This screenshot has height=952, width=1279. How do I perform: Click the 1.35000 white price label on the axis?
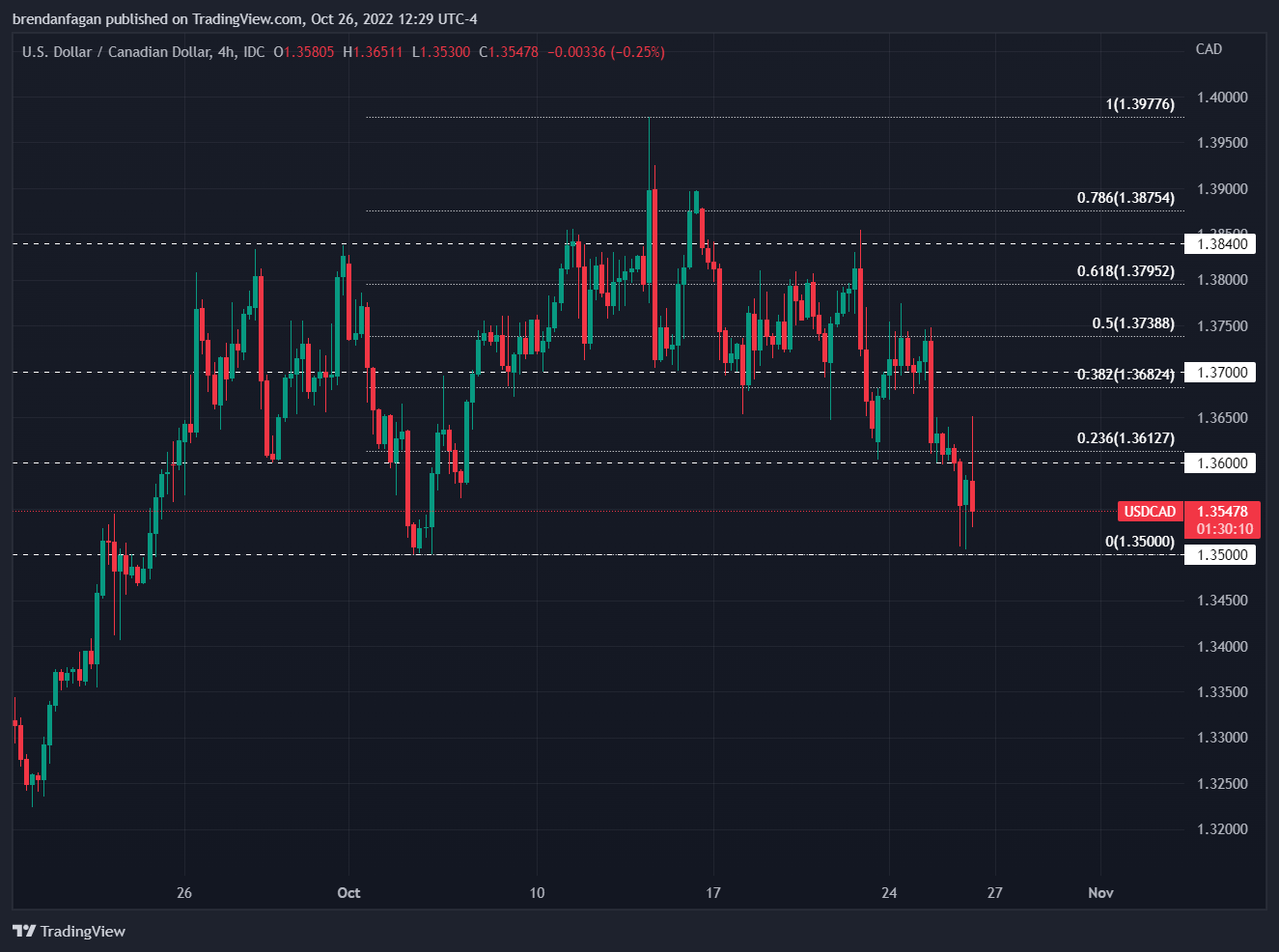[1221, 555]
